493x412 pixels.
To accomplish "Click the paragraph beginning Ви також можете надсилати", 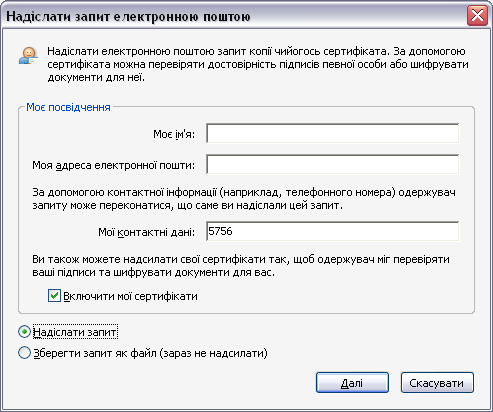I will tap(241, 266).
